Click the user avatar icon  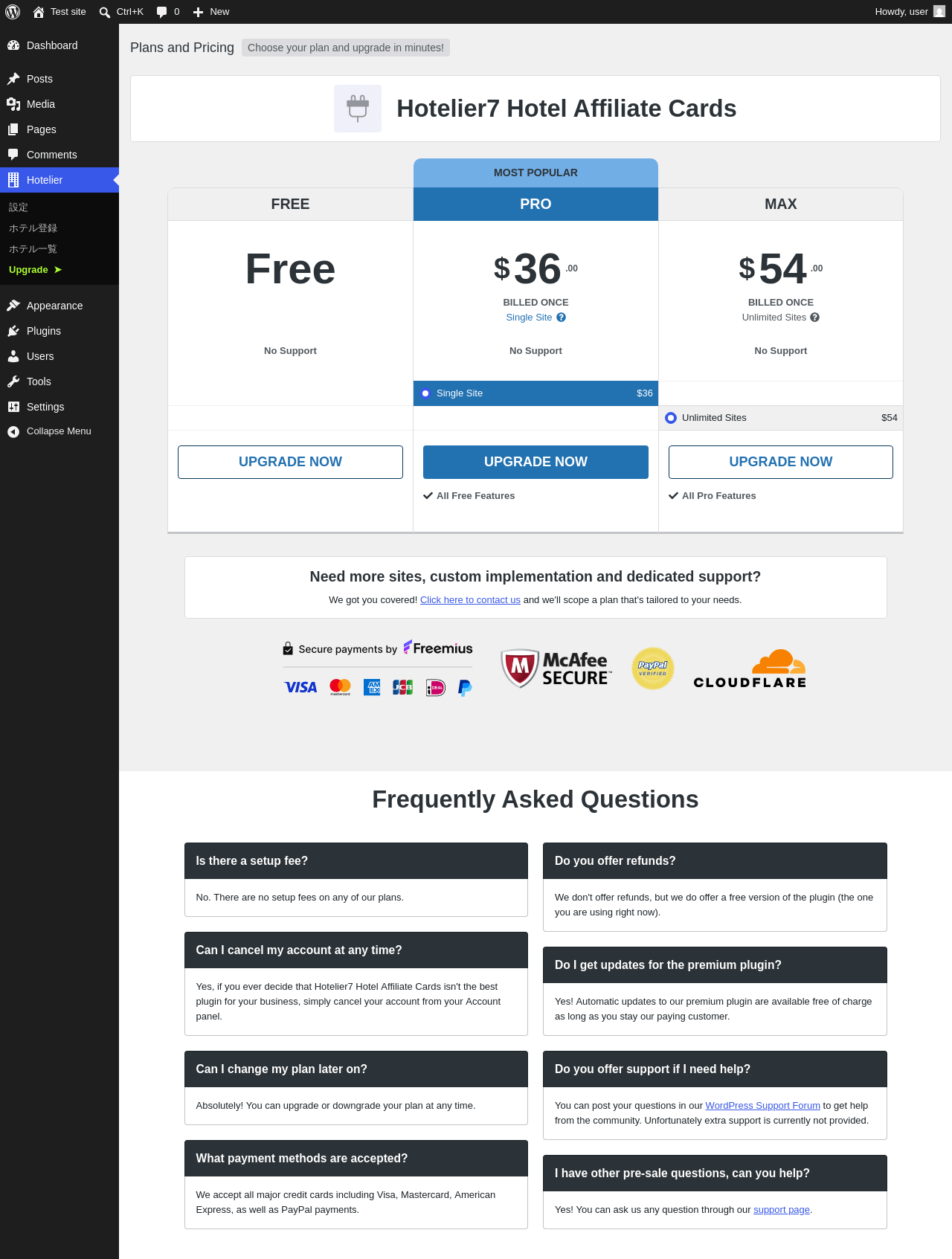[939, 12]
